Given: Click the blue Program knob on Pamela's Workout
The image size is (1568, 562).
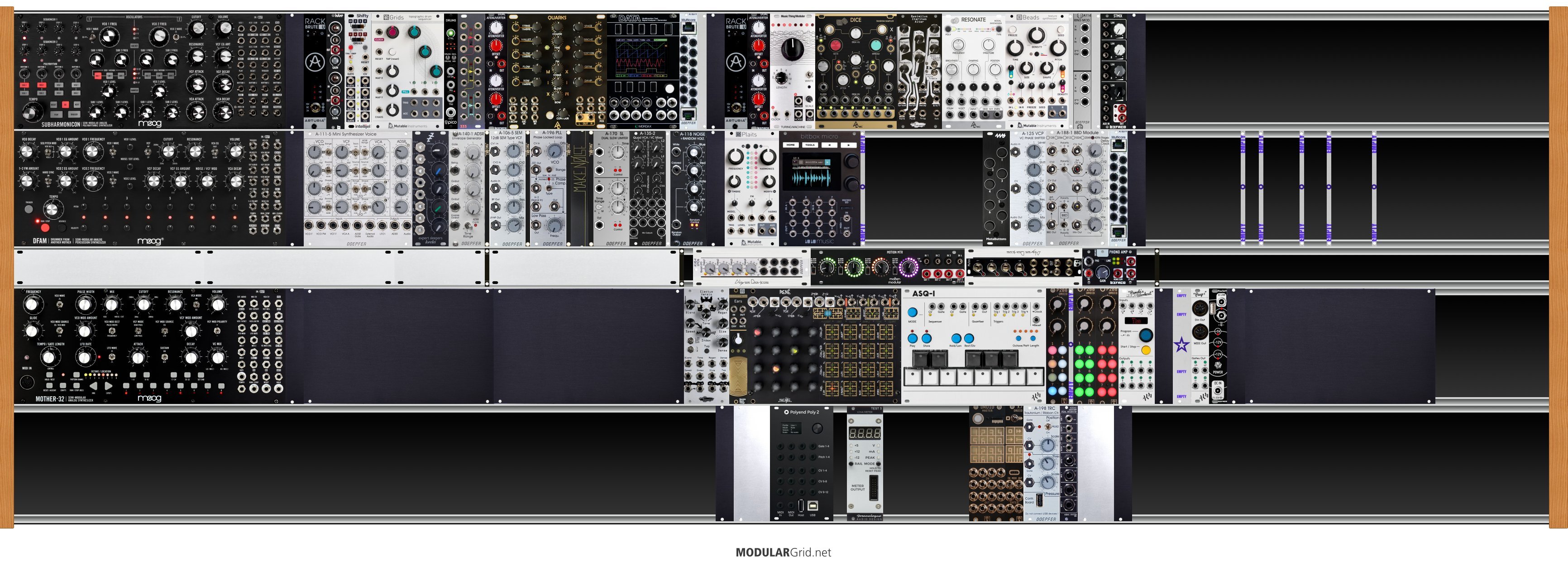Looking at the screenshot, I should 1146,335.
